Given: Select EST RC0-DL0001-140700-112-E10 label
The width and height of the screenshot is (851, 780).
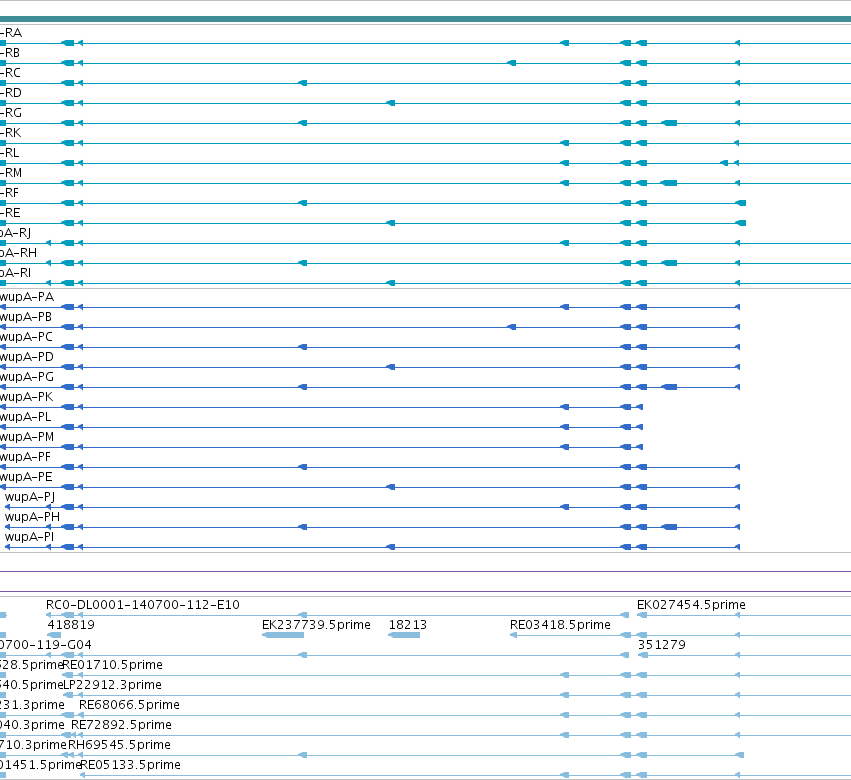Looking at the screenshot, I should click(x=143, y=605).
